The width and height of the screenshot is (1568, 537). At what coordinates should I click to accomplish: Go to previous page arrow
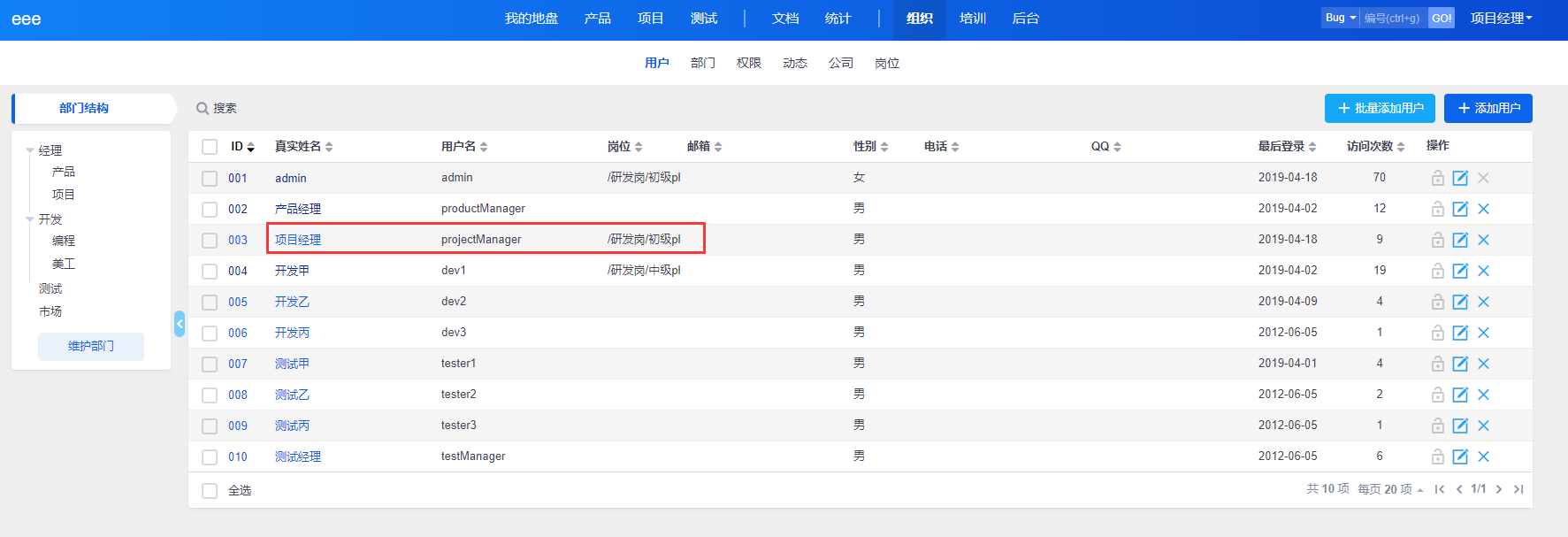click(x=1459, y=489)
